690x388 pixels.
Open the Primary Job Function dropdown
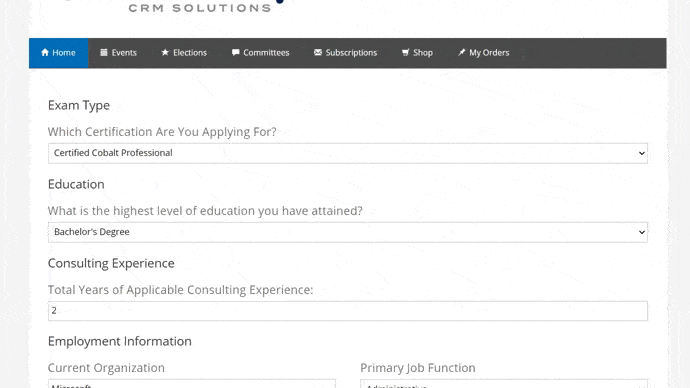pyautogui.click(x=504, y=384)
